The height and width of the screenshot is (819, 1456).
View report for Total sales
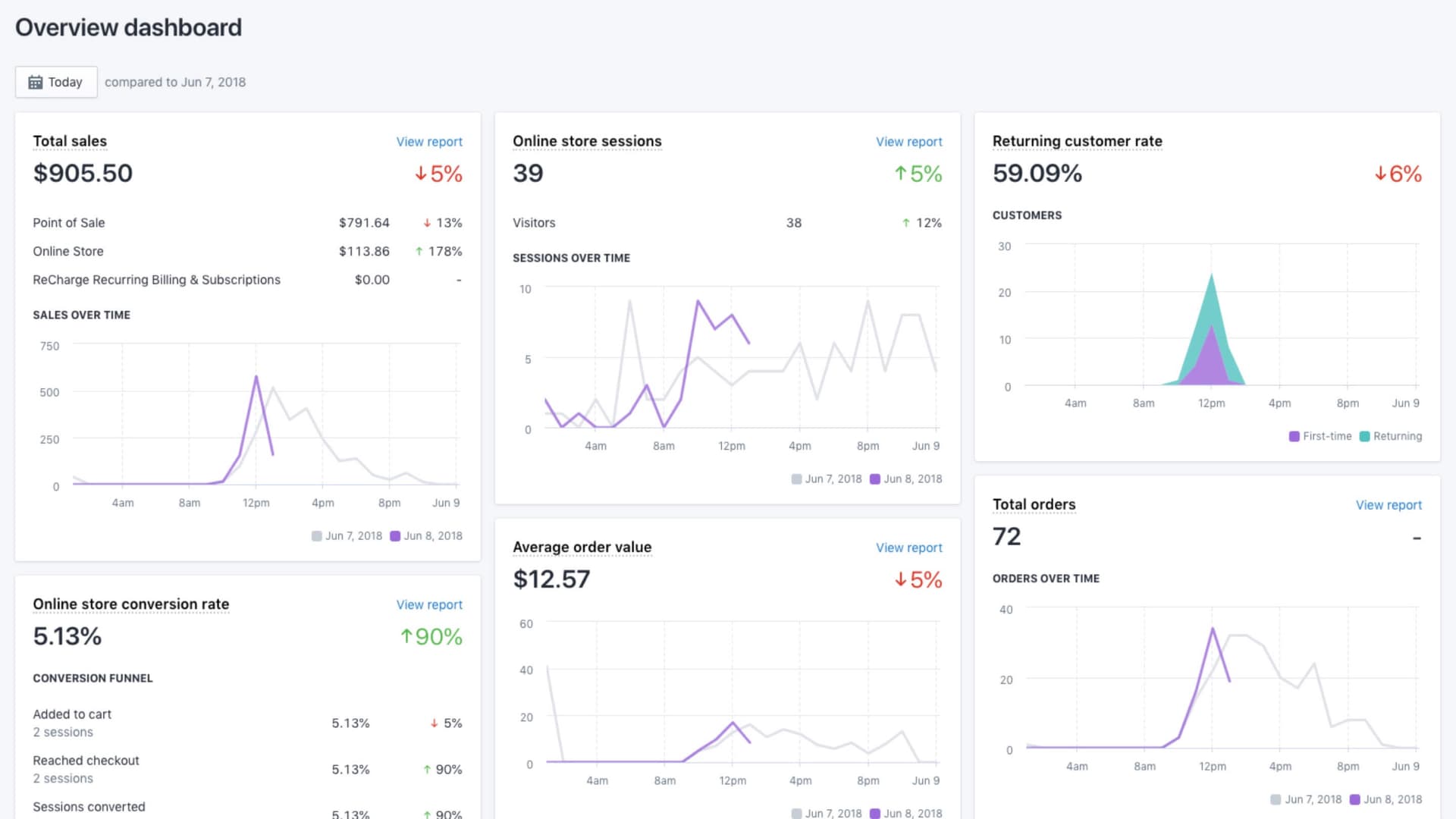click(x=429, y=141)
